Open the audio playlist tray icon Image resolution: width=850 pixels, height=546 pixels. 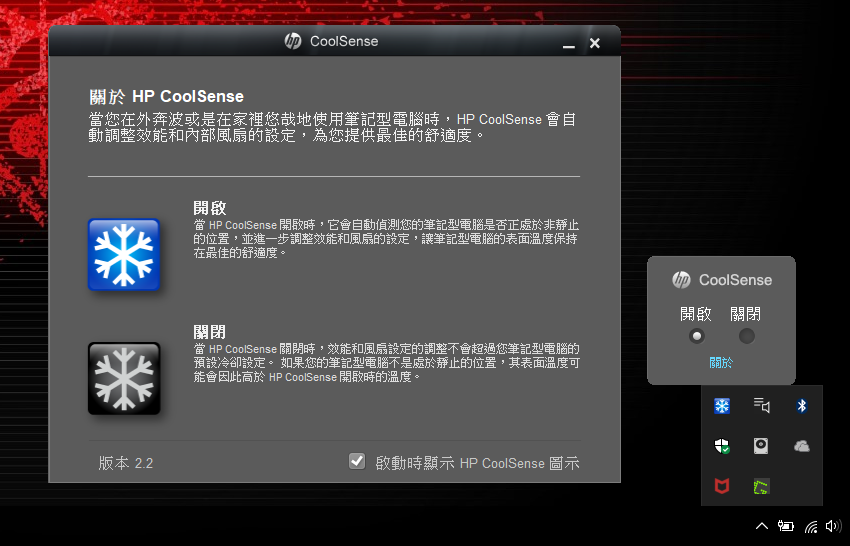point(761,405)
